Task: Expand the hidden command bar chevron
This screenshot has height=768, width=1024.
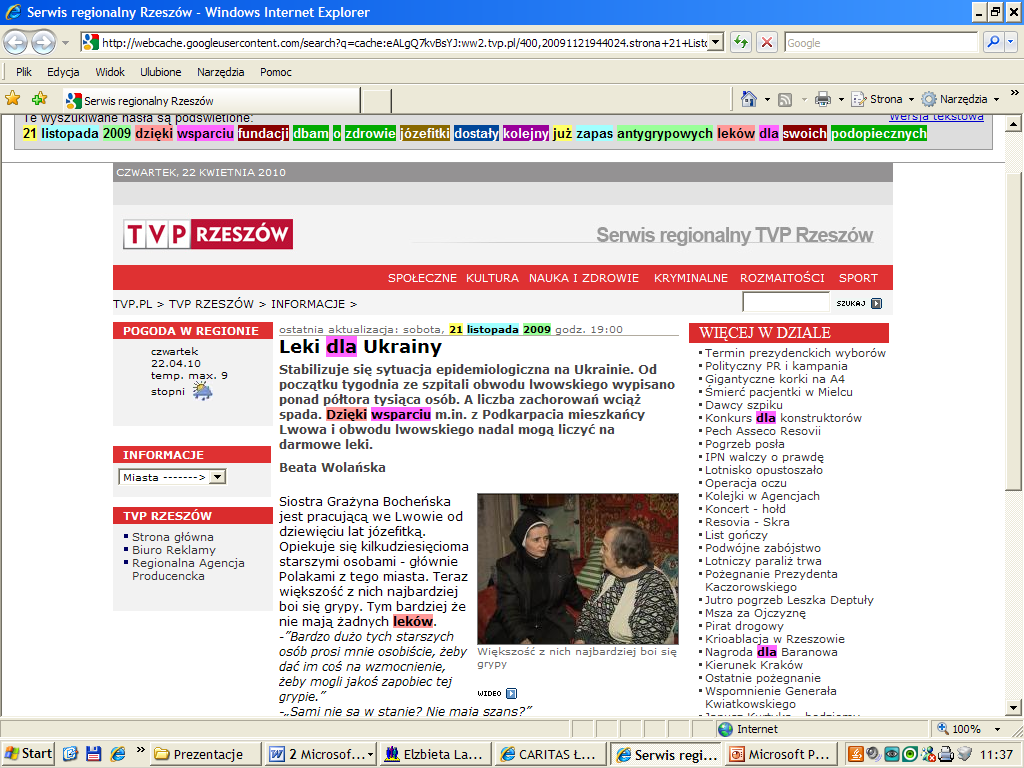Action: point(1014,93)
